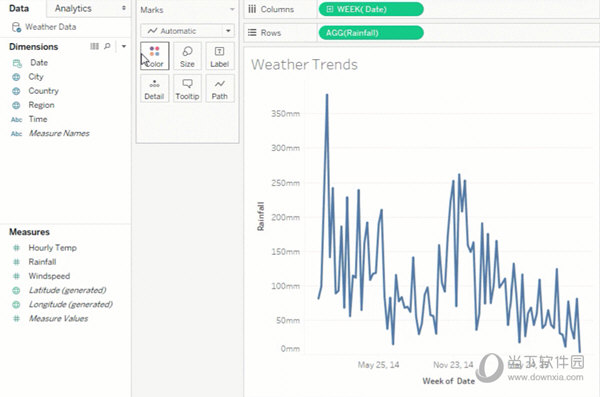Expand the plus icon on WEEK(Date) pill

[330, 9]
